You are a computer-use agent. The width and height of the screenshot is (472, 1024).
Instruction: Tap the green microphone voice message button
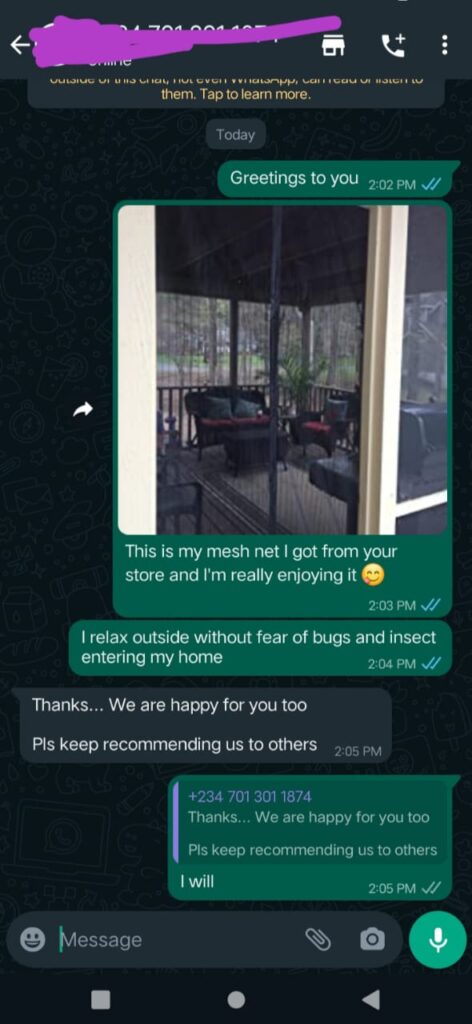437,939
